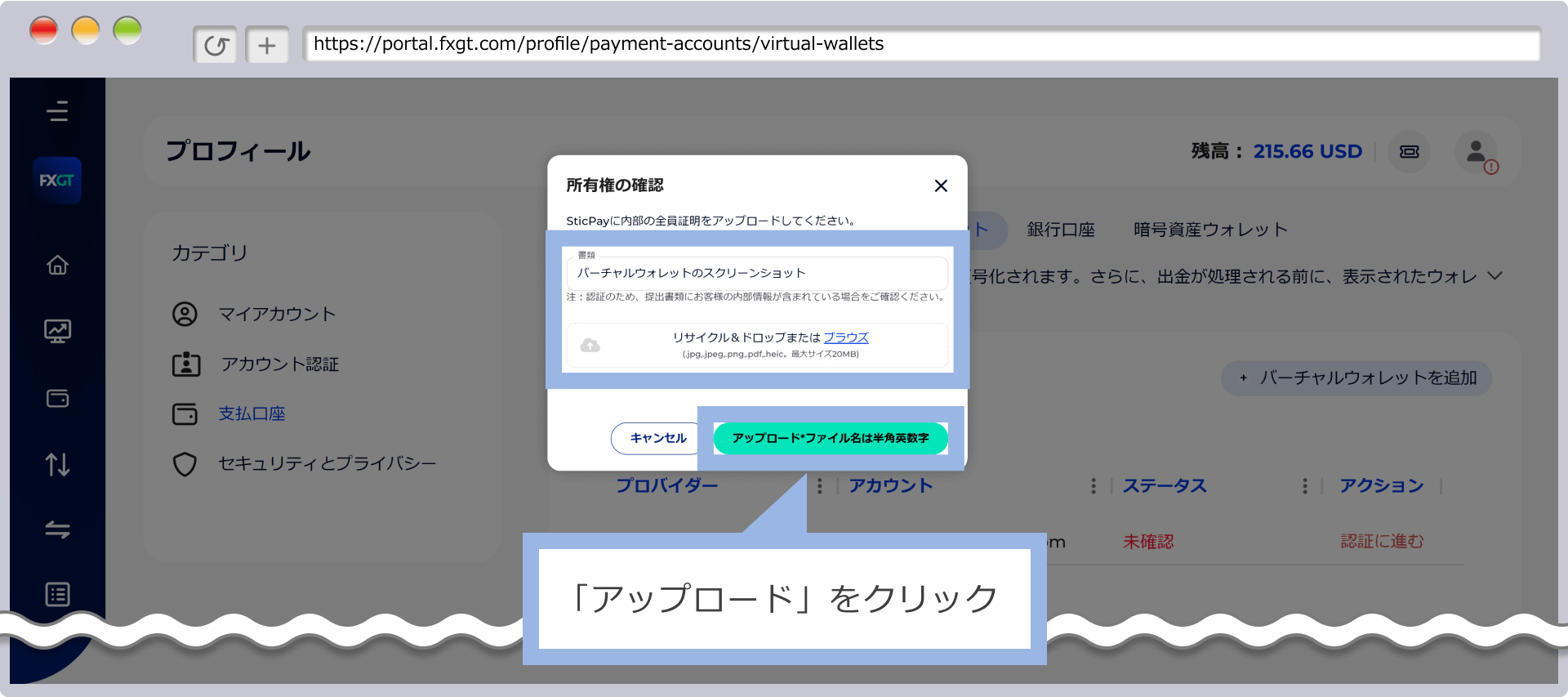The image size is (1568, 697).
Task: Click 認証に進む link in table row
Action: 1382,541
